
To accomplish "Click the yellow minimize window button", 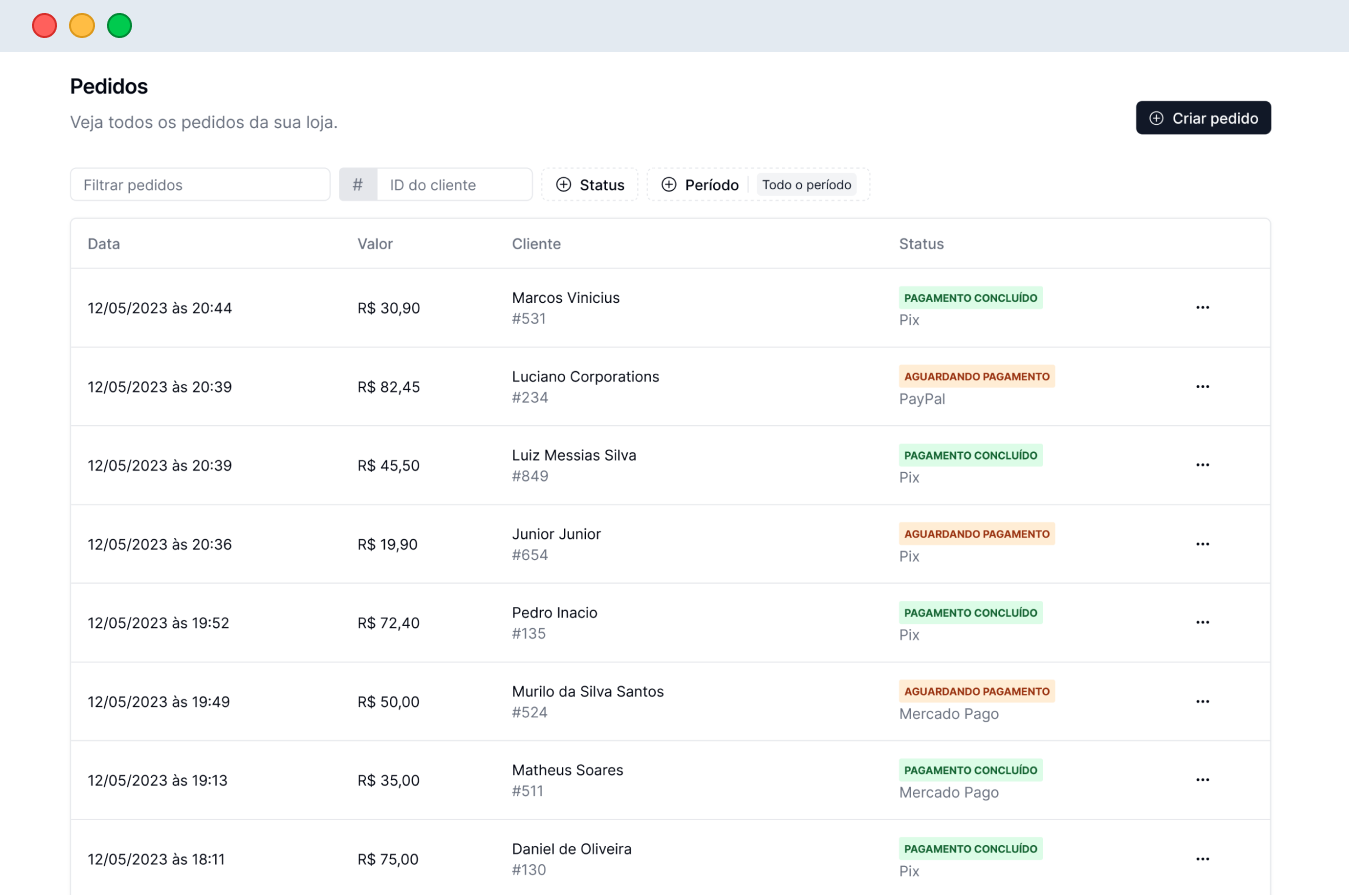I will click(x=82, y=26).
